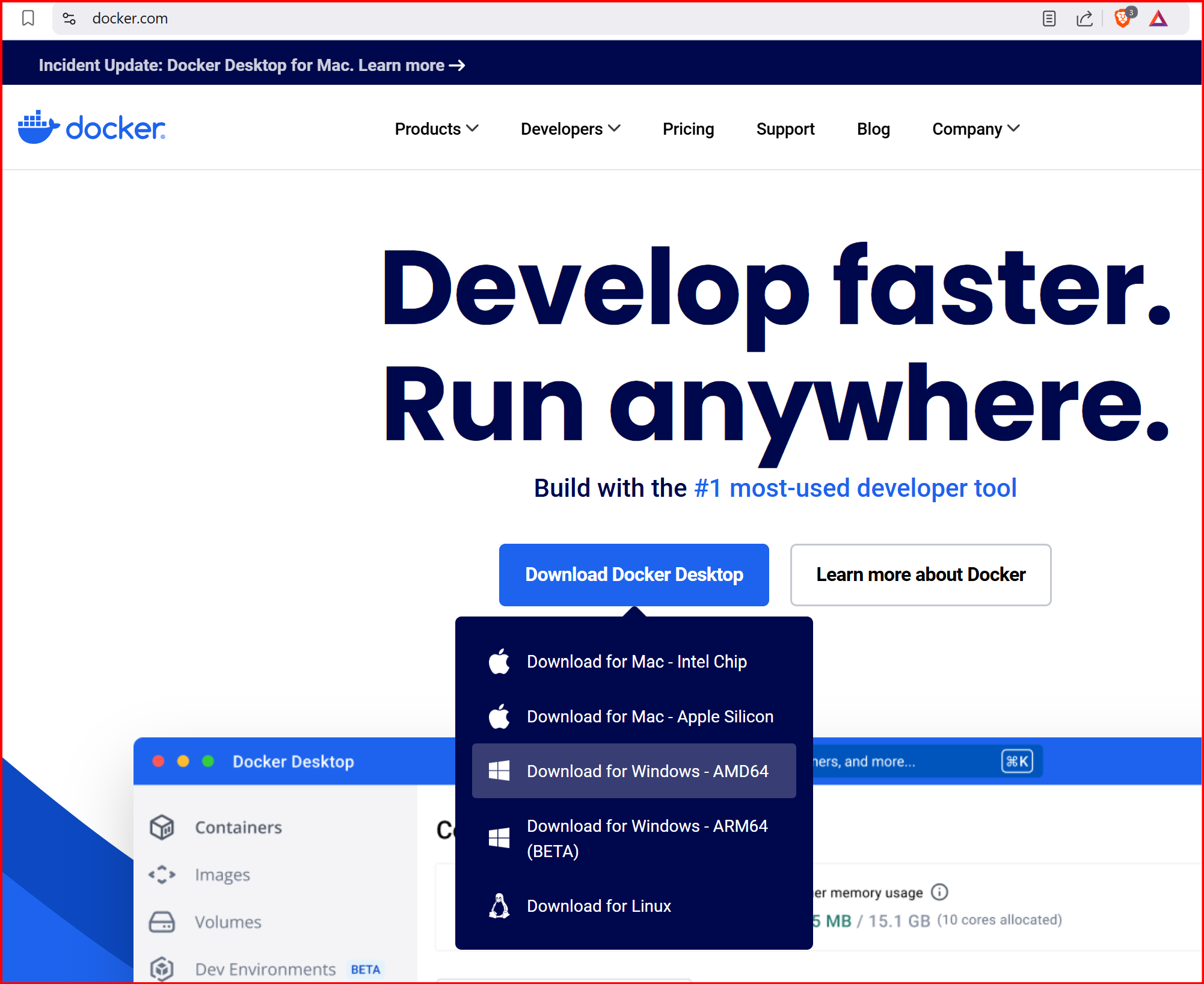Open Containers in Docker Desktop sidebar
Image resolution: width=1204 pixels, height=984 pixels.
pos(238,827)
